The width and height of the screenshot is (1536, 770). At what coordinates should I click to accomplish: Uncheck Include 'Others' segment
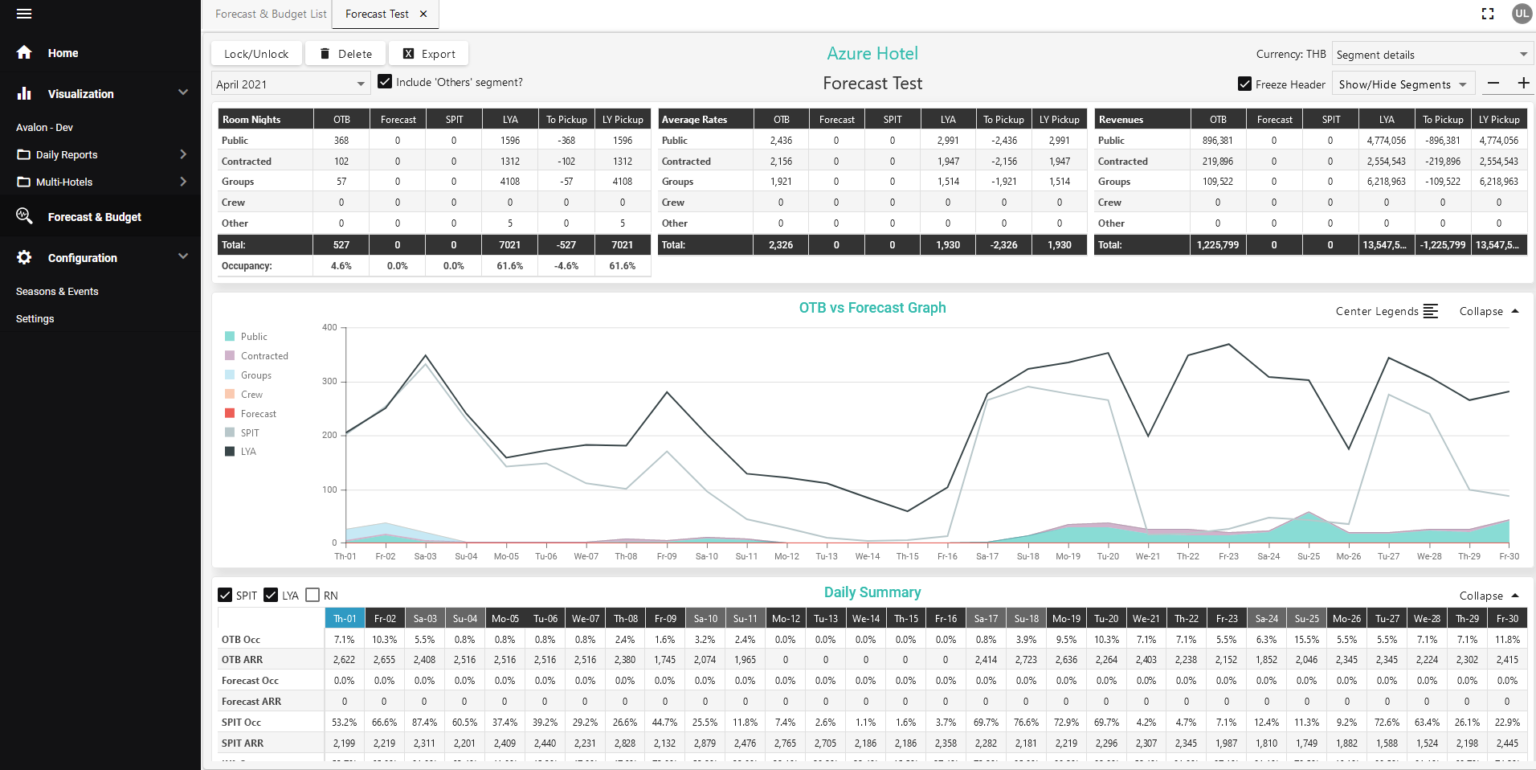(385, 81)
